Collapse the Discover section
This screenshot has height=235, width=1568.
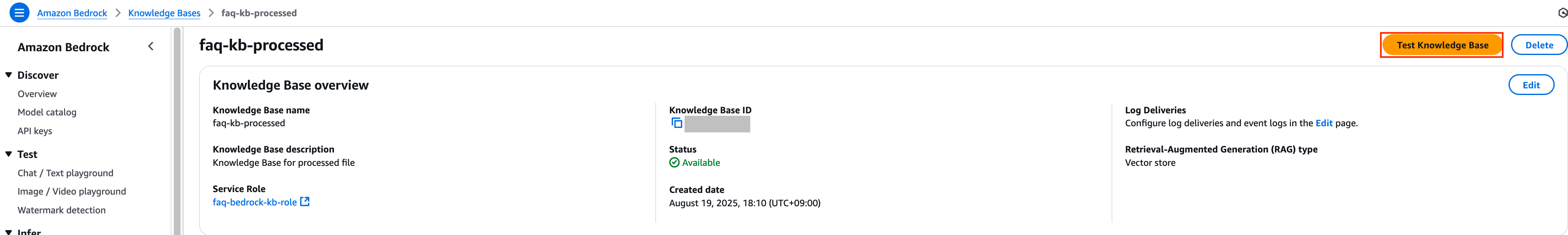8,75
